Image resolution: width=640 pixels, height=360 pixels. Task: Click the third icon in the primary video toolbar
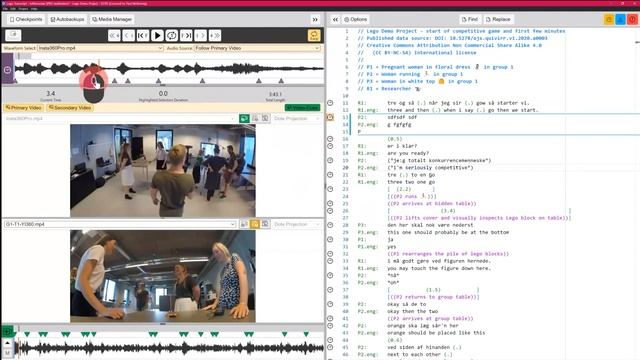point(265,118)
